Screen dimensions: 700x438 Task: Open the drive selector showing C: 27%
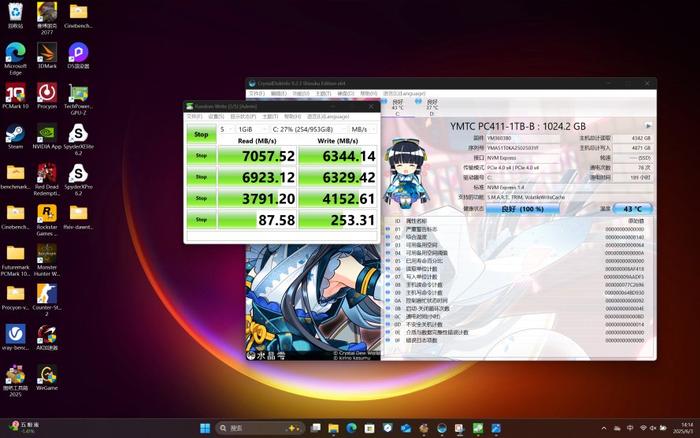308,129
